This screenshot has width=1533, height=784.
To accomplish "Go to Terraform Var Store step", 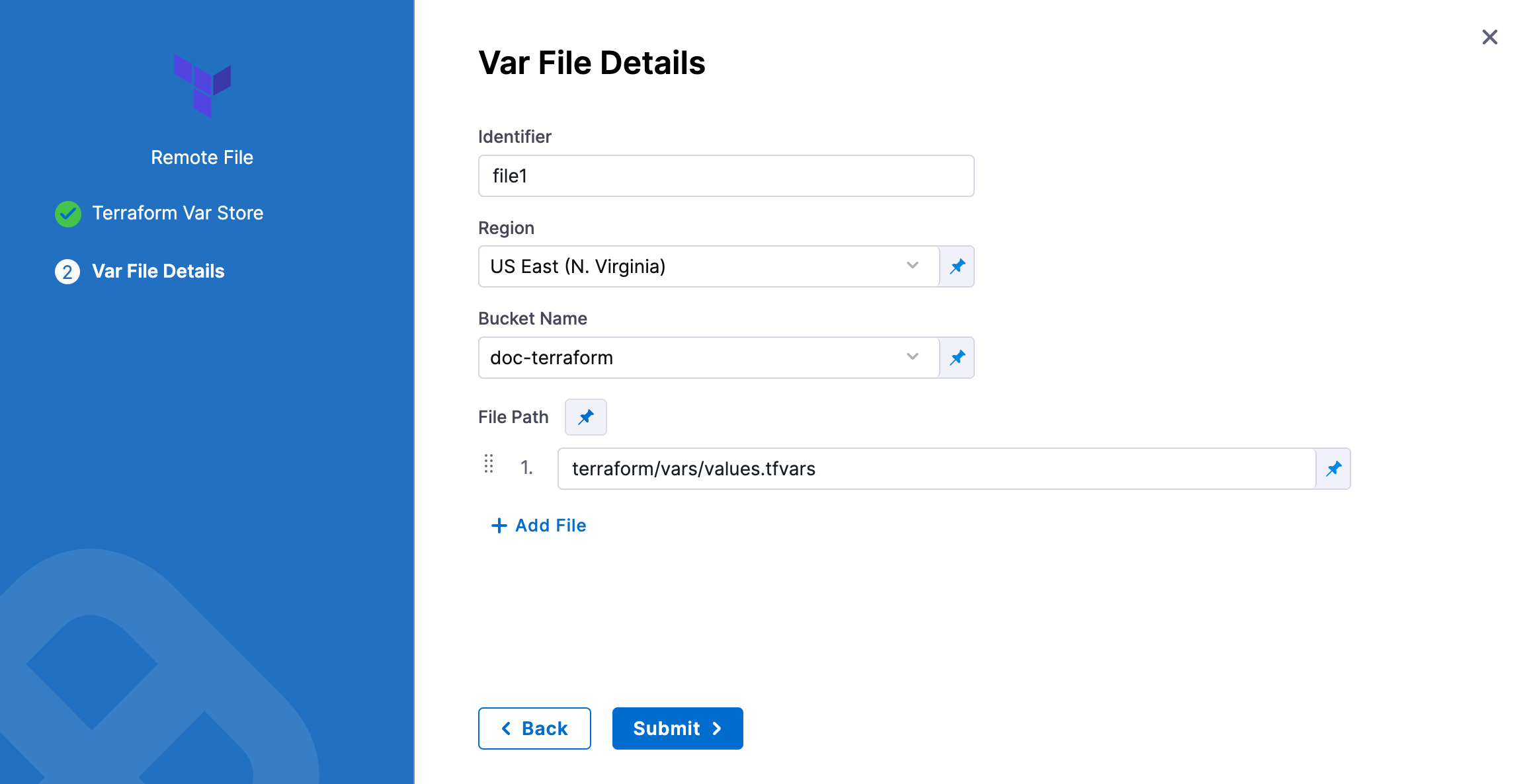I will (x=178, y=213).
